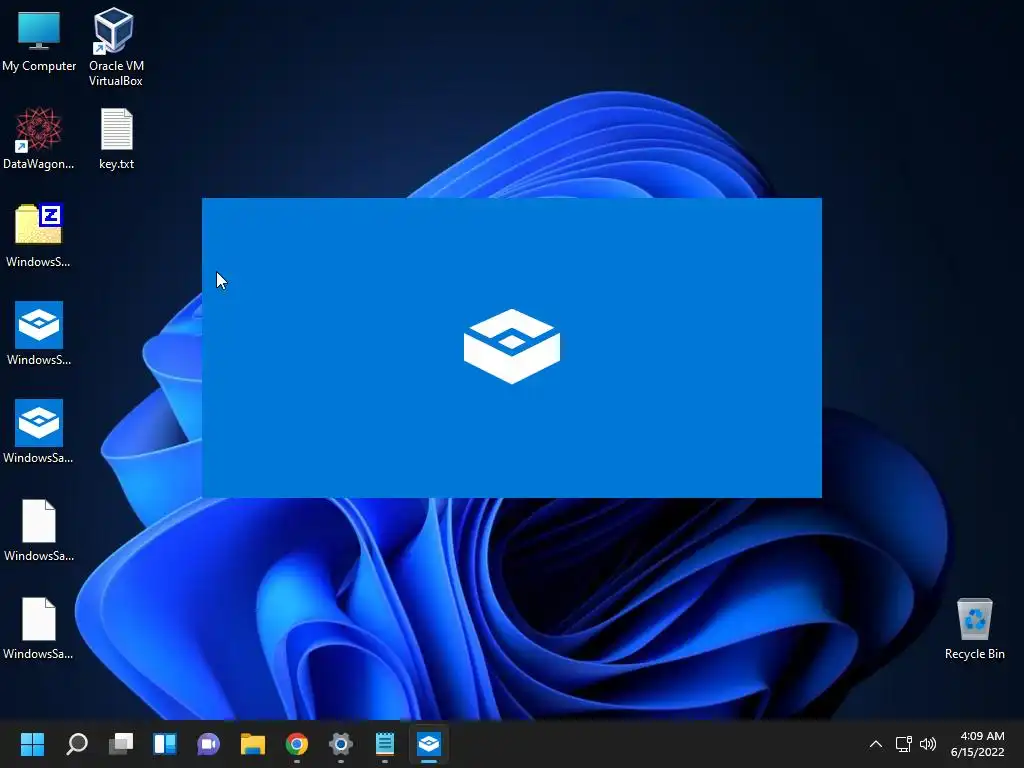Select the key.txt file icon

pyautogui.click(x=116, y=138)
